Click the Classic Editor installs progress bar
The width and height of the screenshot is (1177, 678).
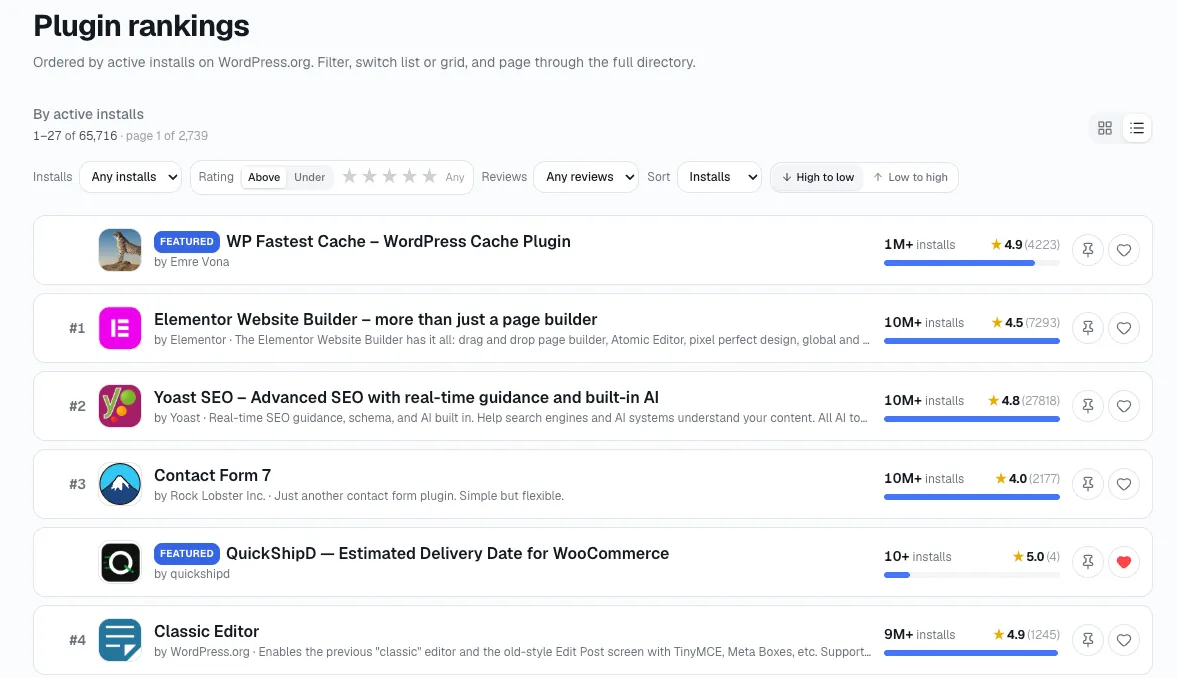pos(972,654)
